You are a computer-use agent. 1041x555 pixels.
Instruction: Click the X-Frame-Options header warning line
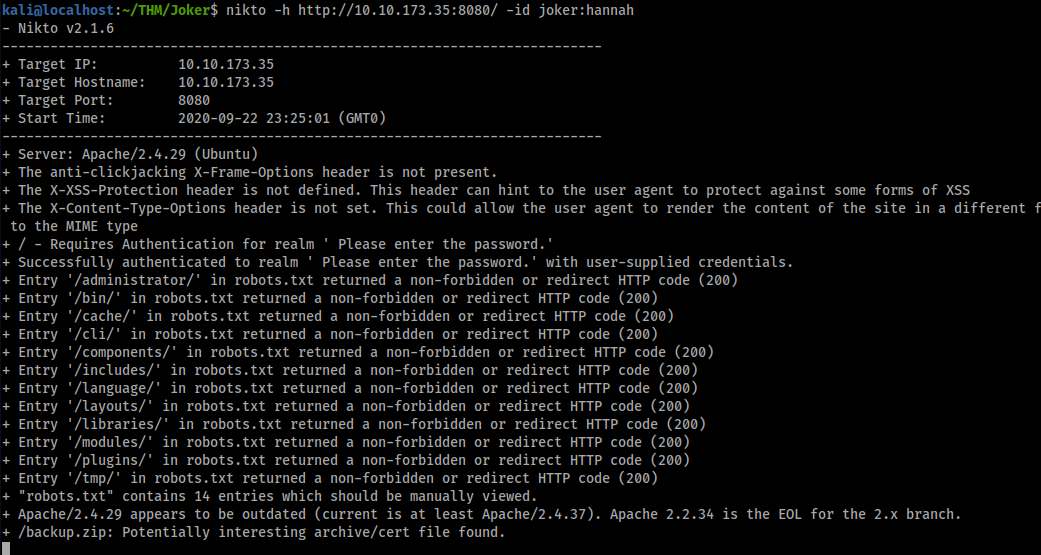(258, 172)
